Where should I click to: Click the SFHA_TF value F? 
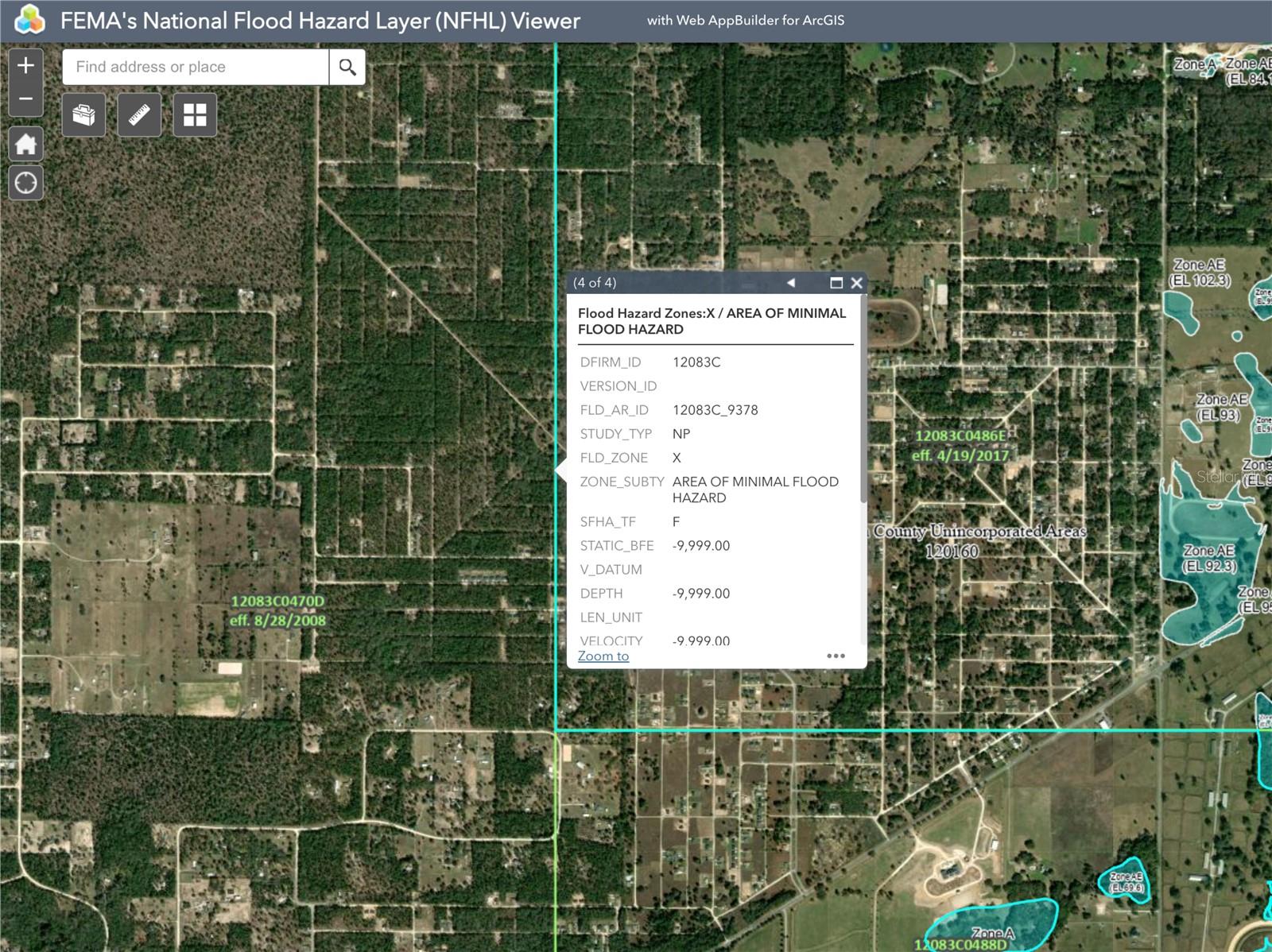pos(677,522)
